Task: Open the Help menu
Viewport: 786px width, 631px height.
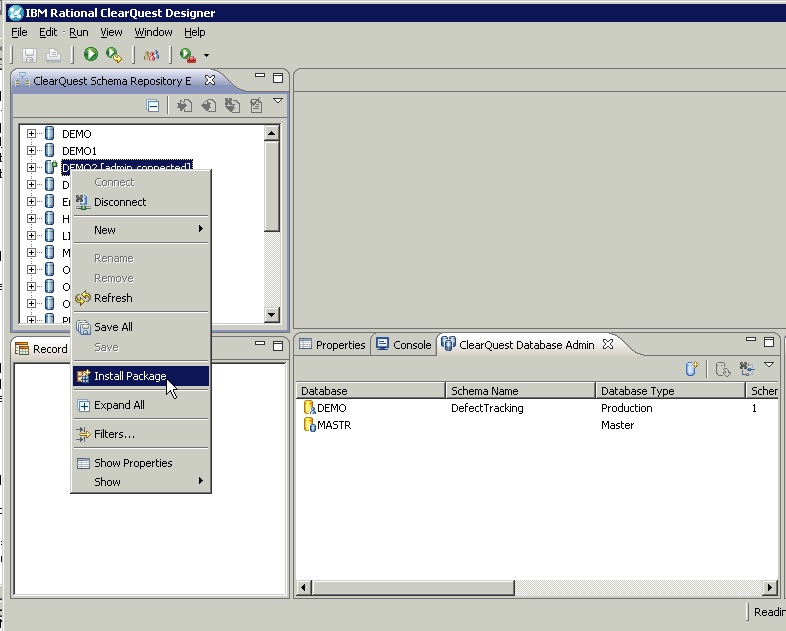Action: (x=194, y=33)
